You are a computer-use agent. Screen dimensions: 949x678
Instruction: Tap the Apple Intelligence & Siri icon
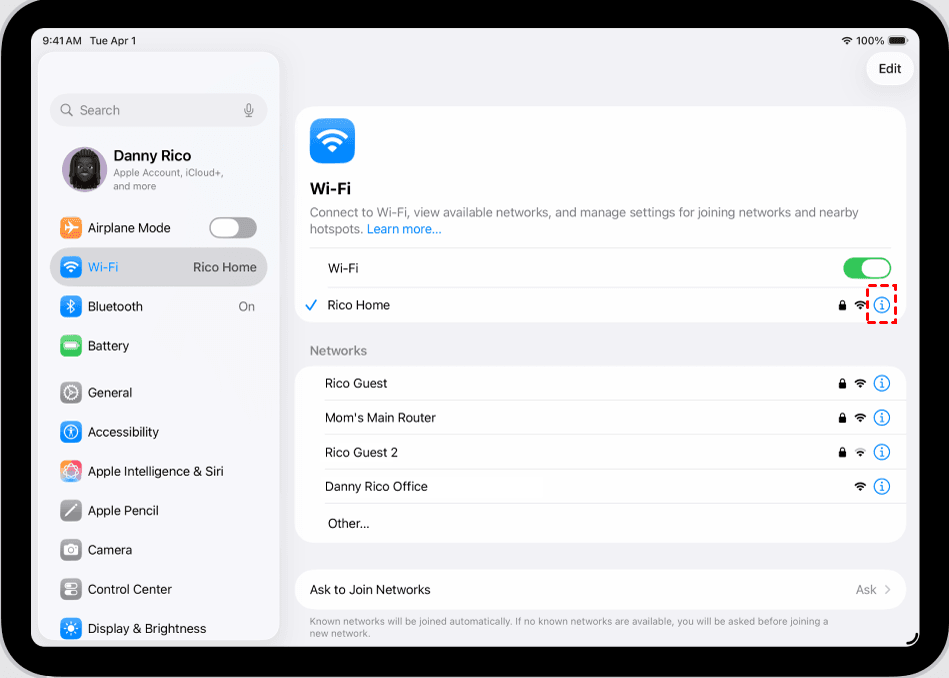[x=71, y=471]
